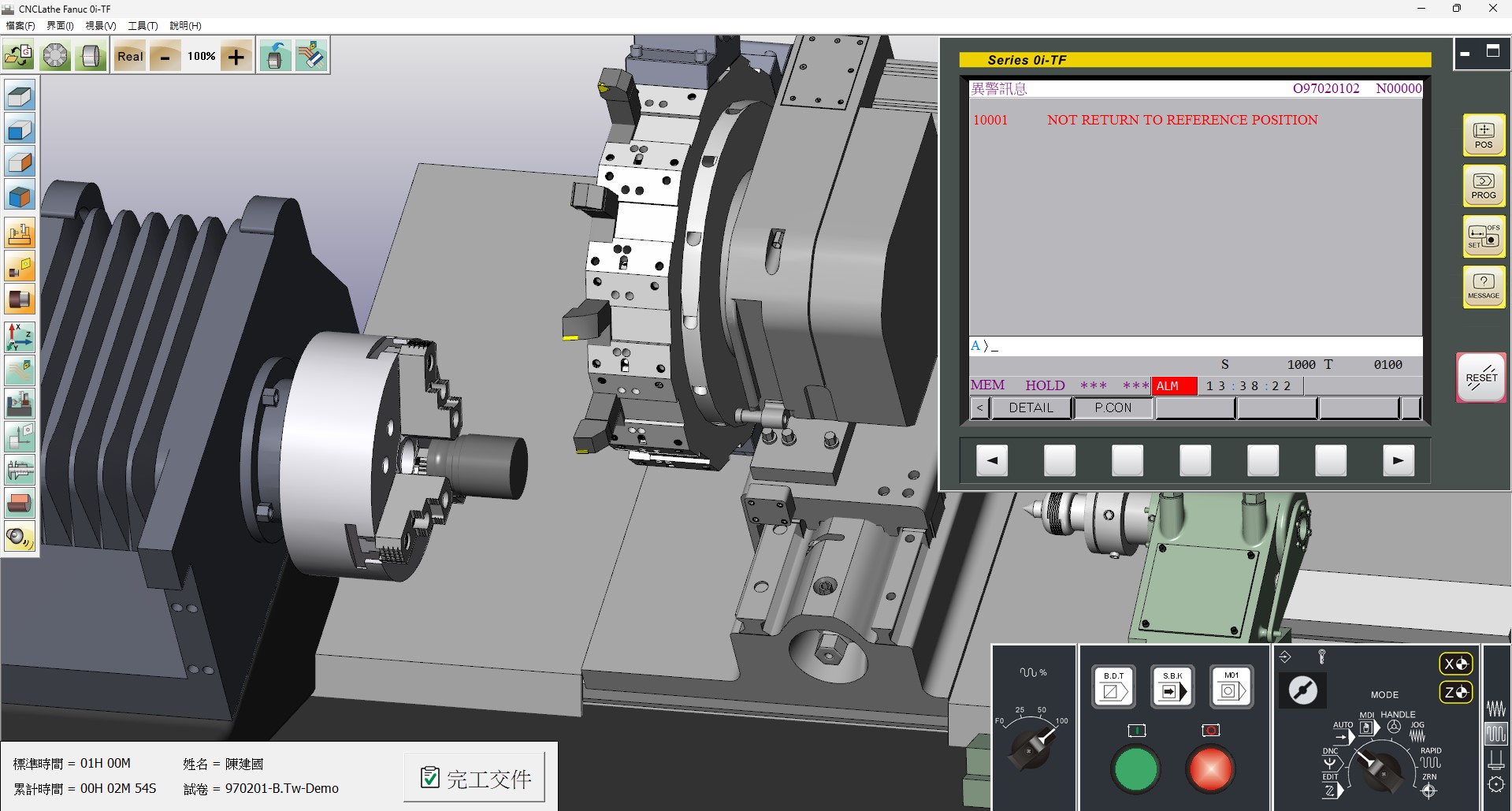Select the chuck jaw setup icon
1512x811 pixels.
[55, 56]
